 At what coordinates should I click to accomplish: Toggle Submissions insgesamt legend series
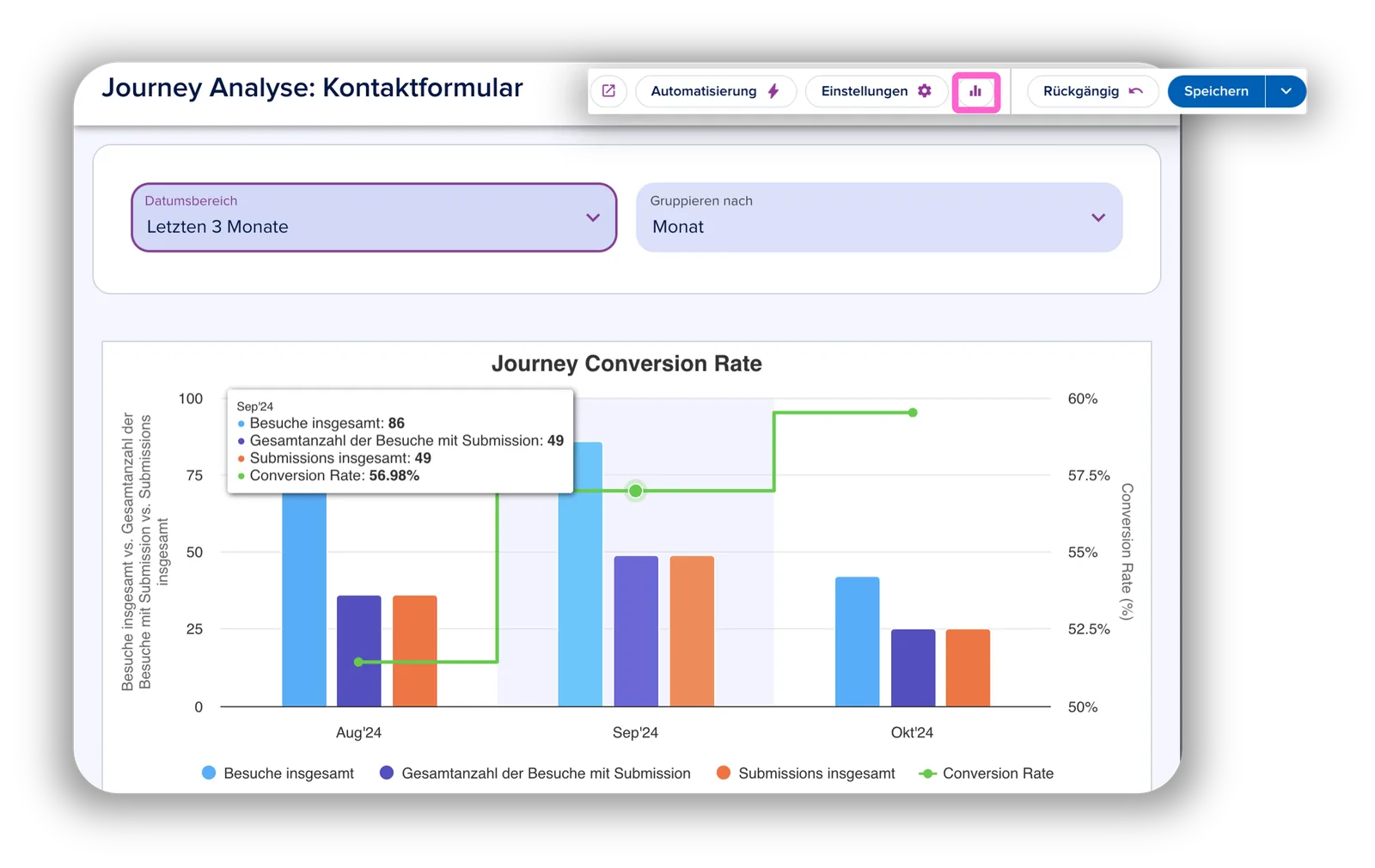click(x=805, y=773)
